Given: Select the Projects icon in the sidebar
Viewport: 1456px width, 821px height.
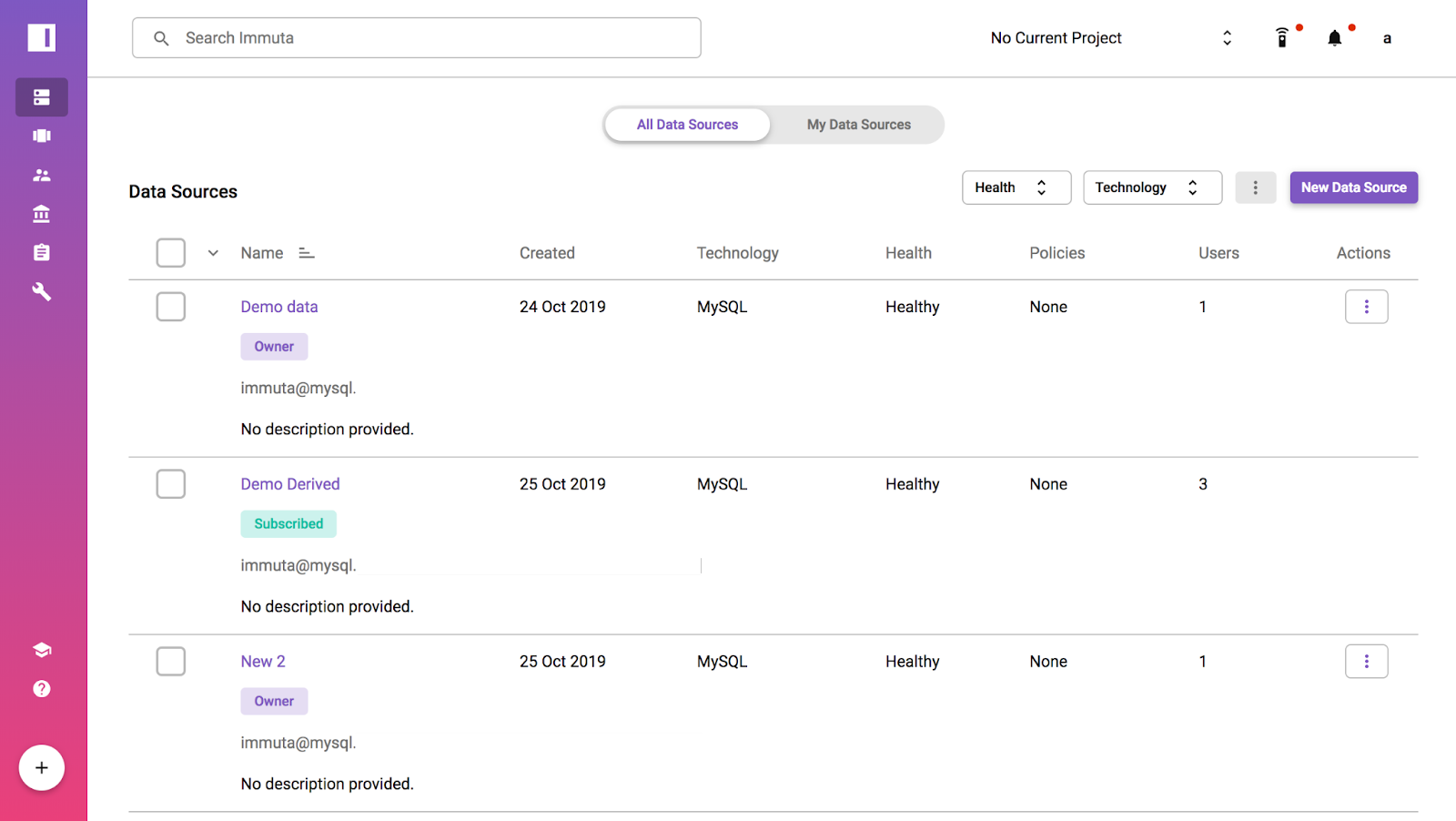Looking at the screenshot, I should coord(41,136).
